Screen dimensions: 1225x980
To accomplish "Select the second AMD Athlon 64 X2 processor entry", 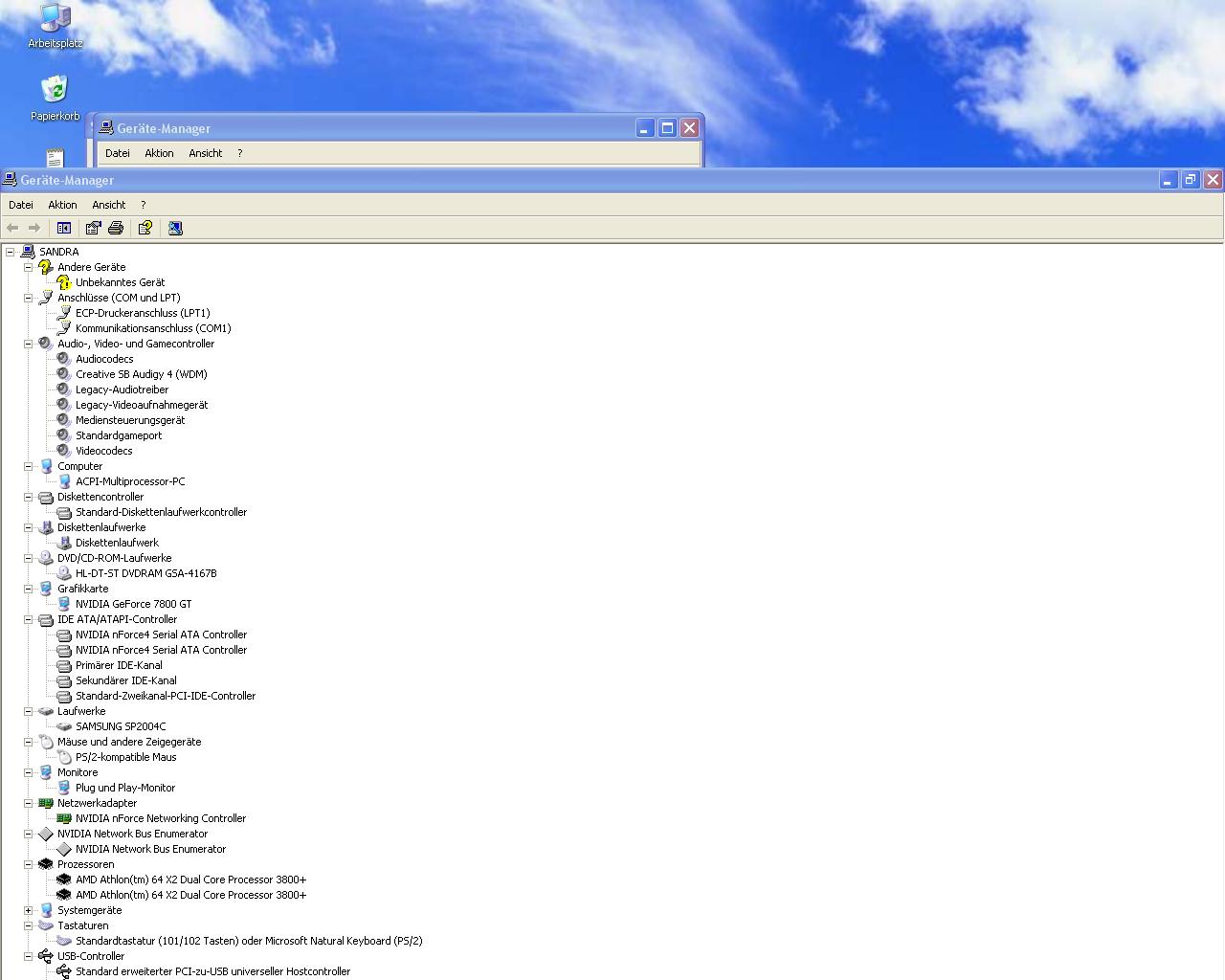I will [x=191, y=895].
